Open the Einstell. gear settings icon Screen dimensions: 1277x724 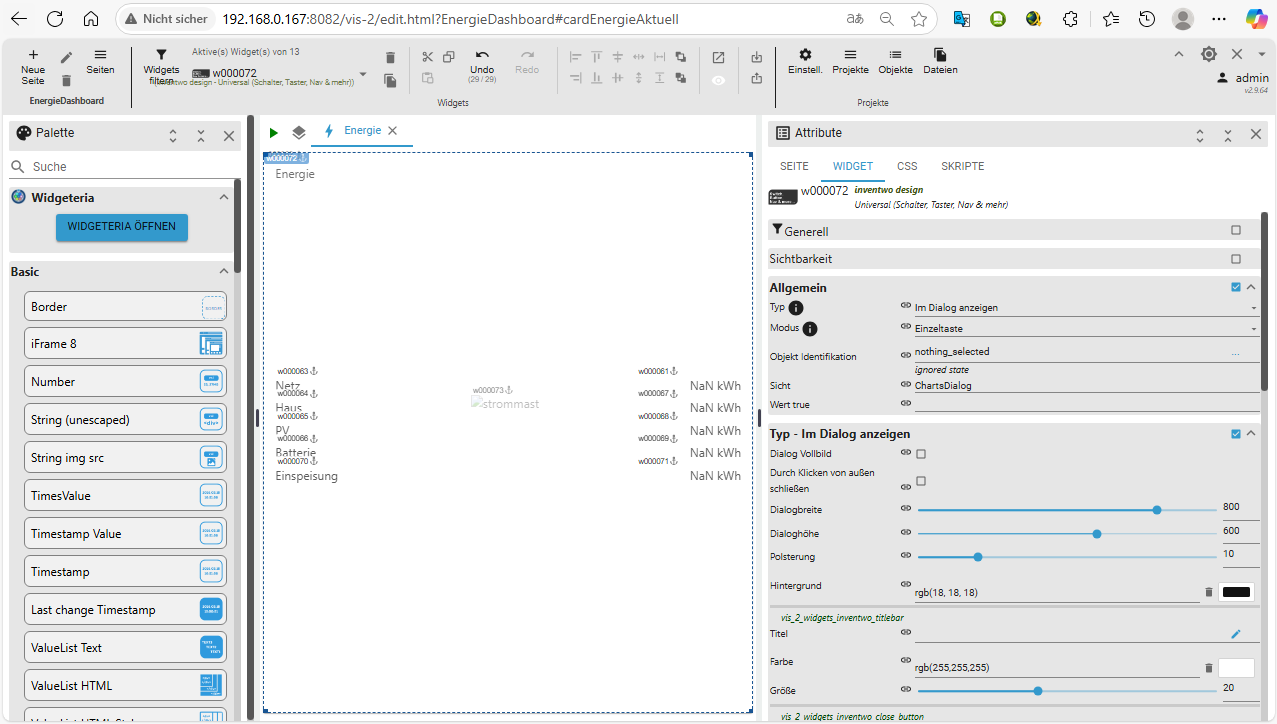805,55
